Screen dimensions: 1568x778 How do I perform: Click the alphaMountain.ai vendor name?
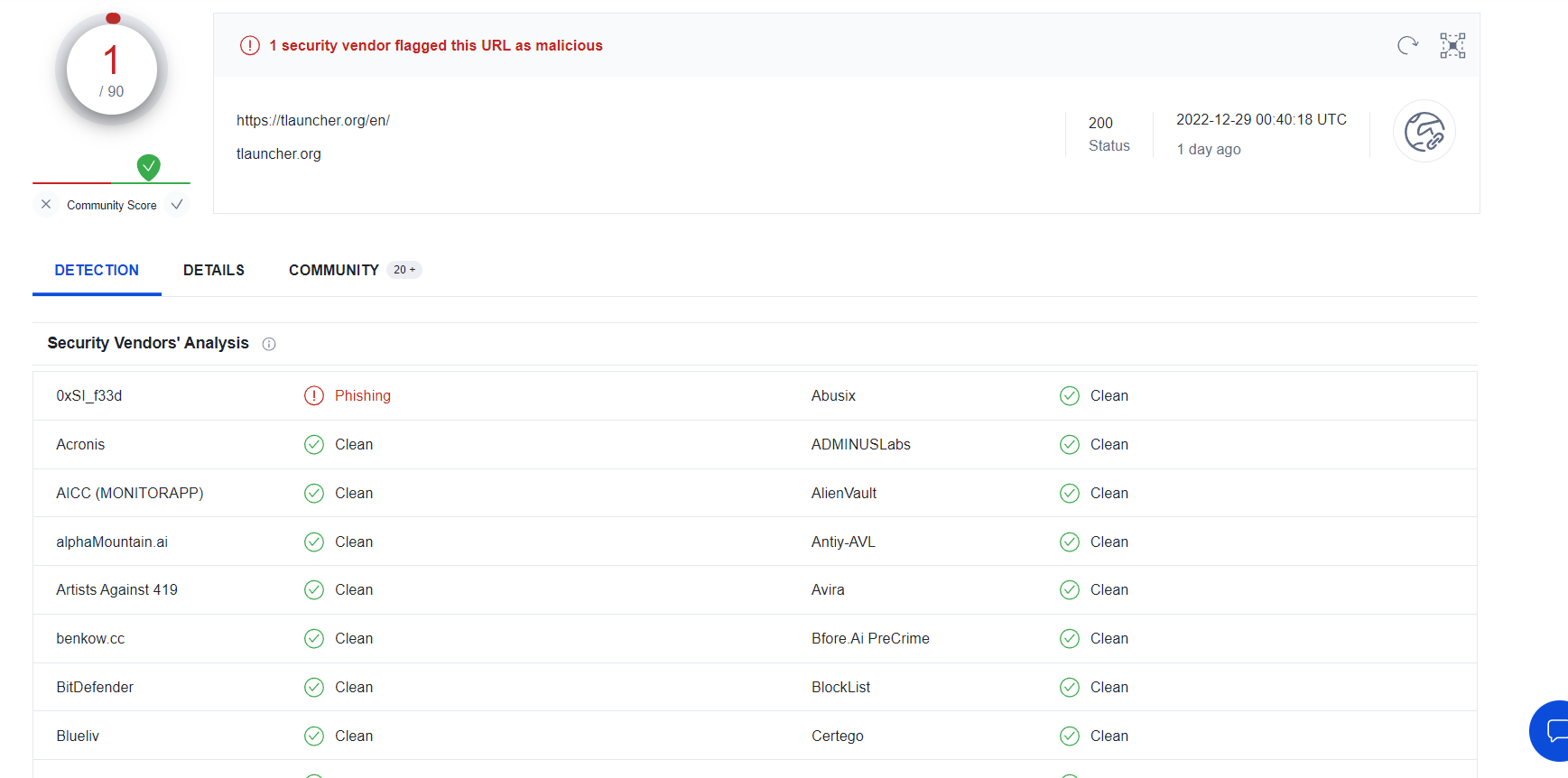(112, 542)
